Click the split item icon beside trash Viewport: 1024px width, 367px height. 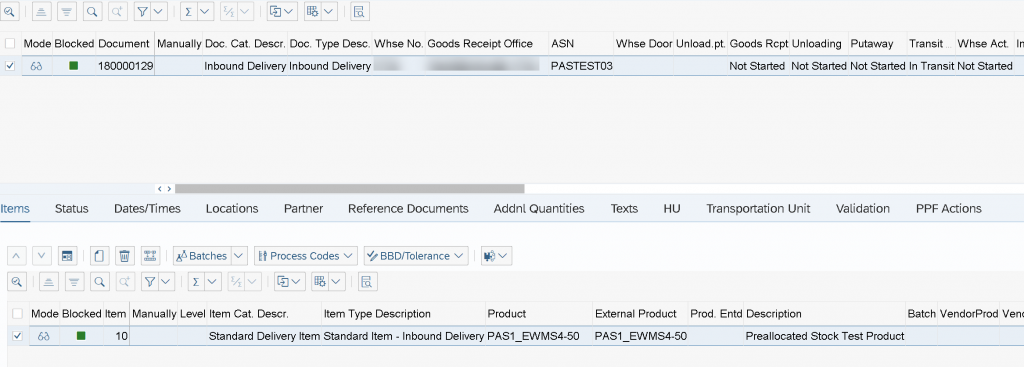pos(151,256)
